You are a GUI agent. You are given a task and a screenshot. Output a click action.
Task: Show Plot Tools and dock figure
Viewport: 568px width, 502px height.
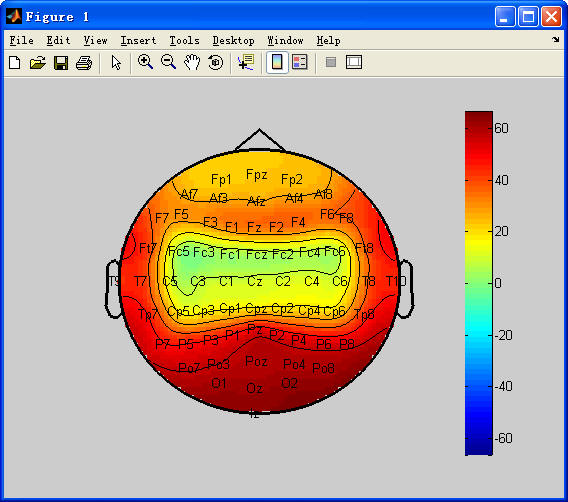pyautogui.click(x=354, y=62)
